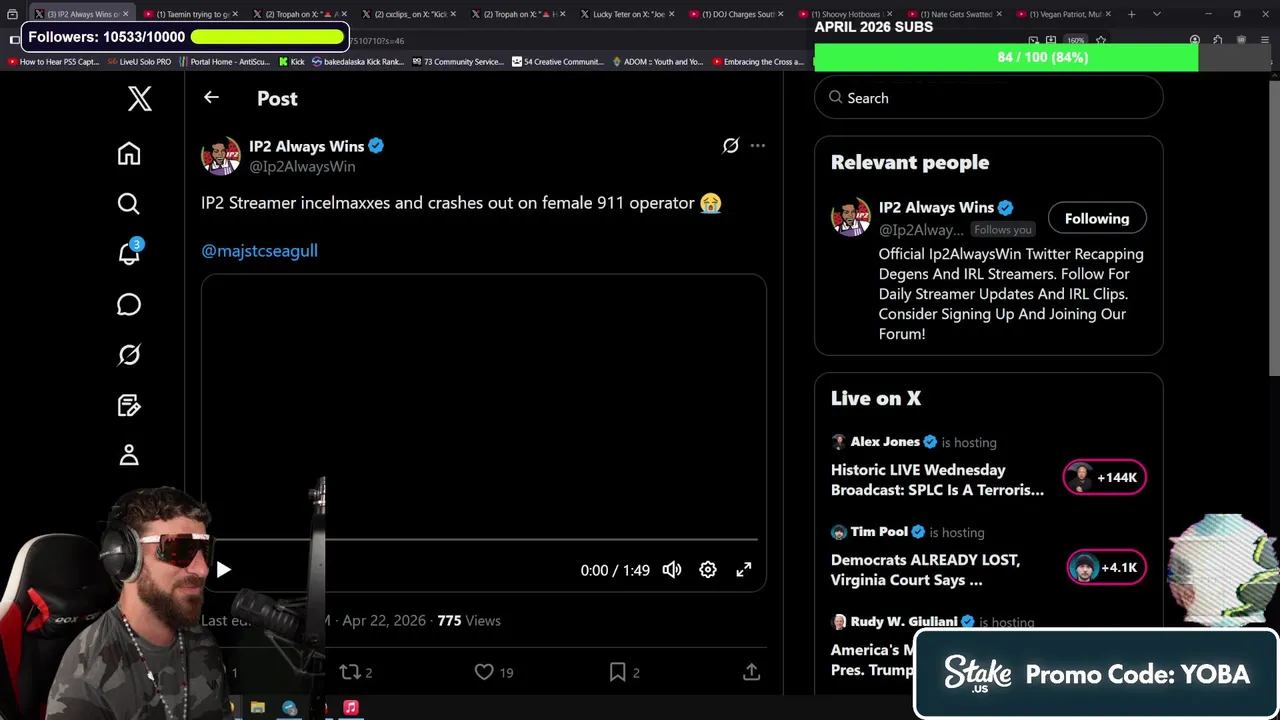Viewport: 1280px width, 720px height.
Task: Click the 775 Views count
Action: point(469,620)
